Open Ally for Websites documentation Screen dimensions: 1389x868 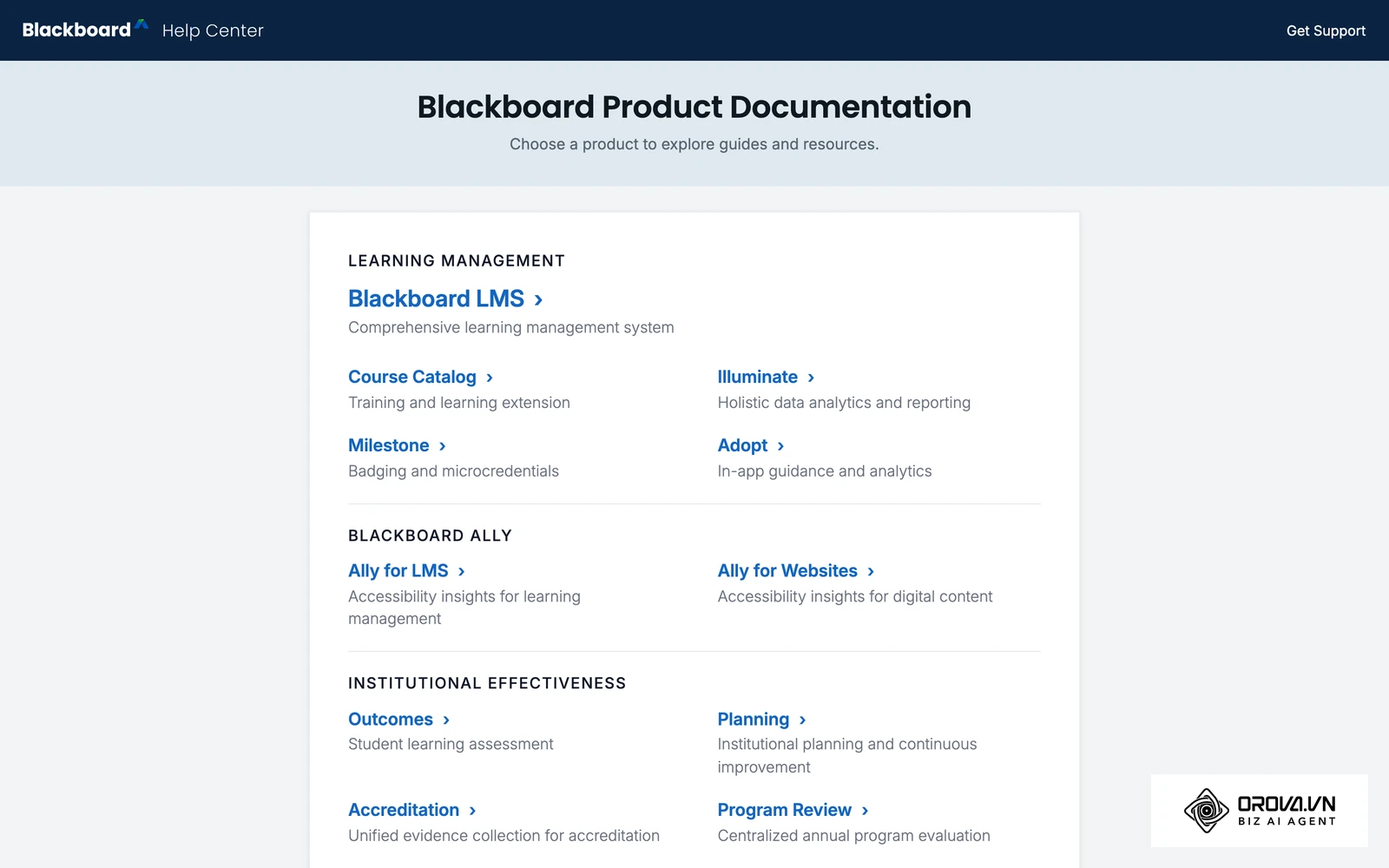pos(787,570)
